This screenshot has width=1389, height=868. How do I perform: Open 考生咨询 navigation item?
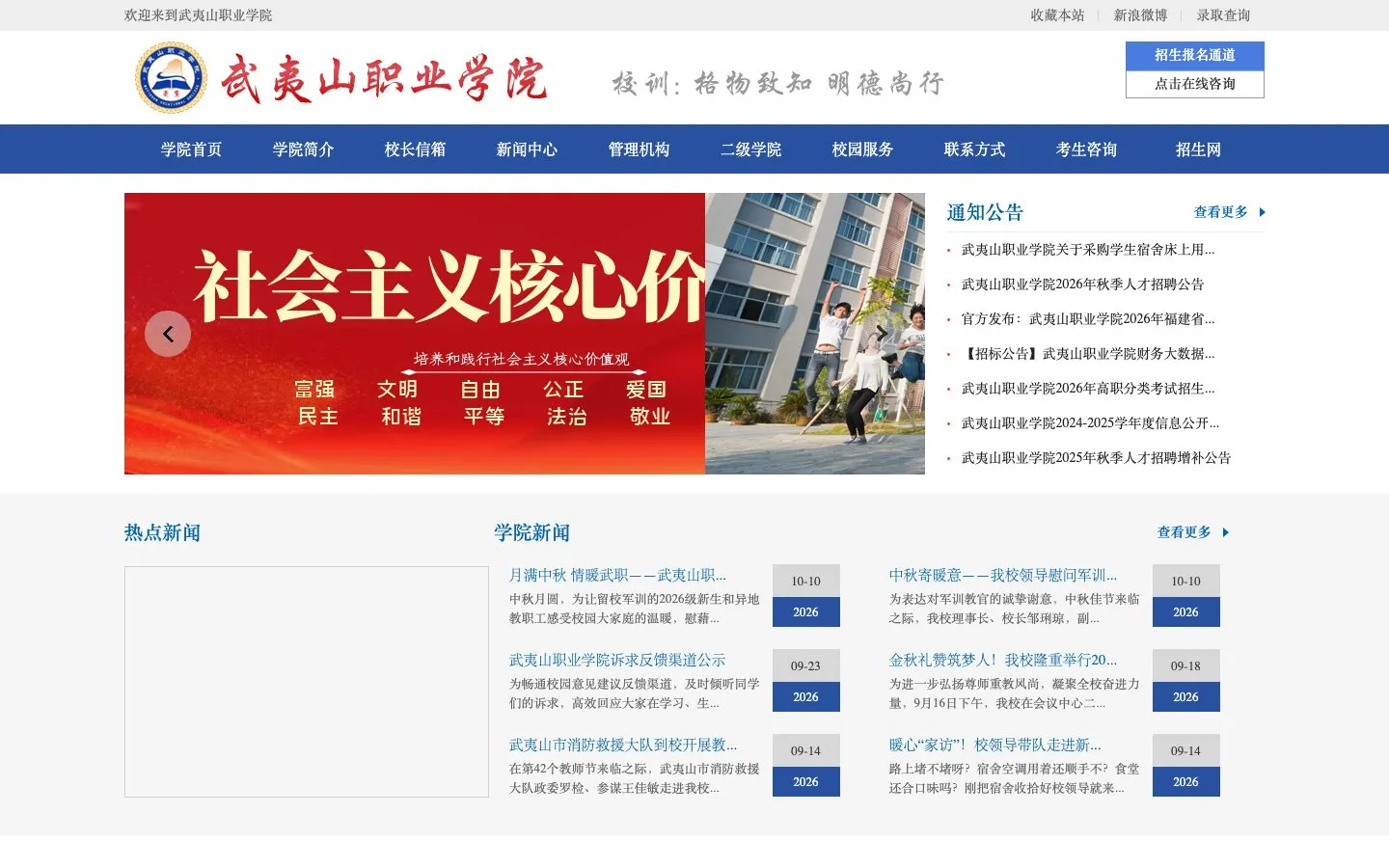pyautogui.click(x=1086, y=149)
